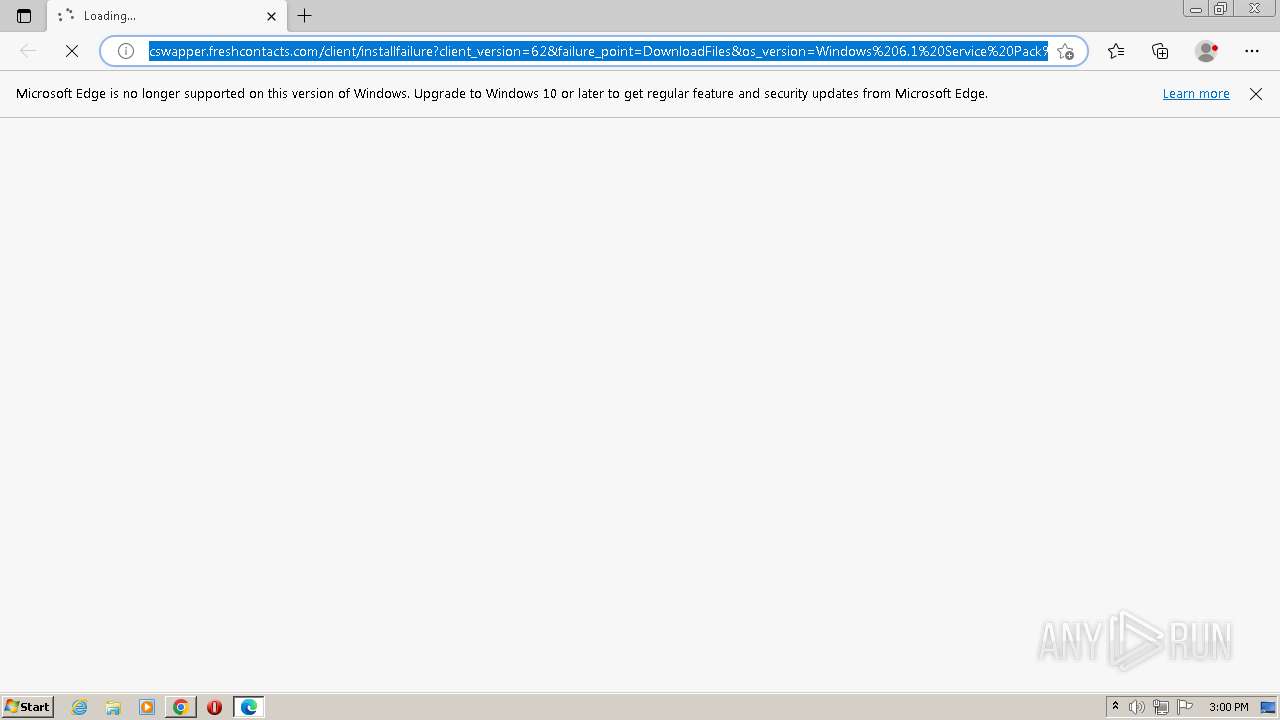Open the volume control in tray
Screen dimensions: 1280x720
(1137, 707)
